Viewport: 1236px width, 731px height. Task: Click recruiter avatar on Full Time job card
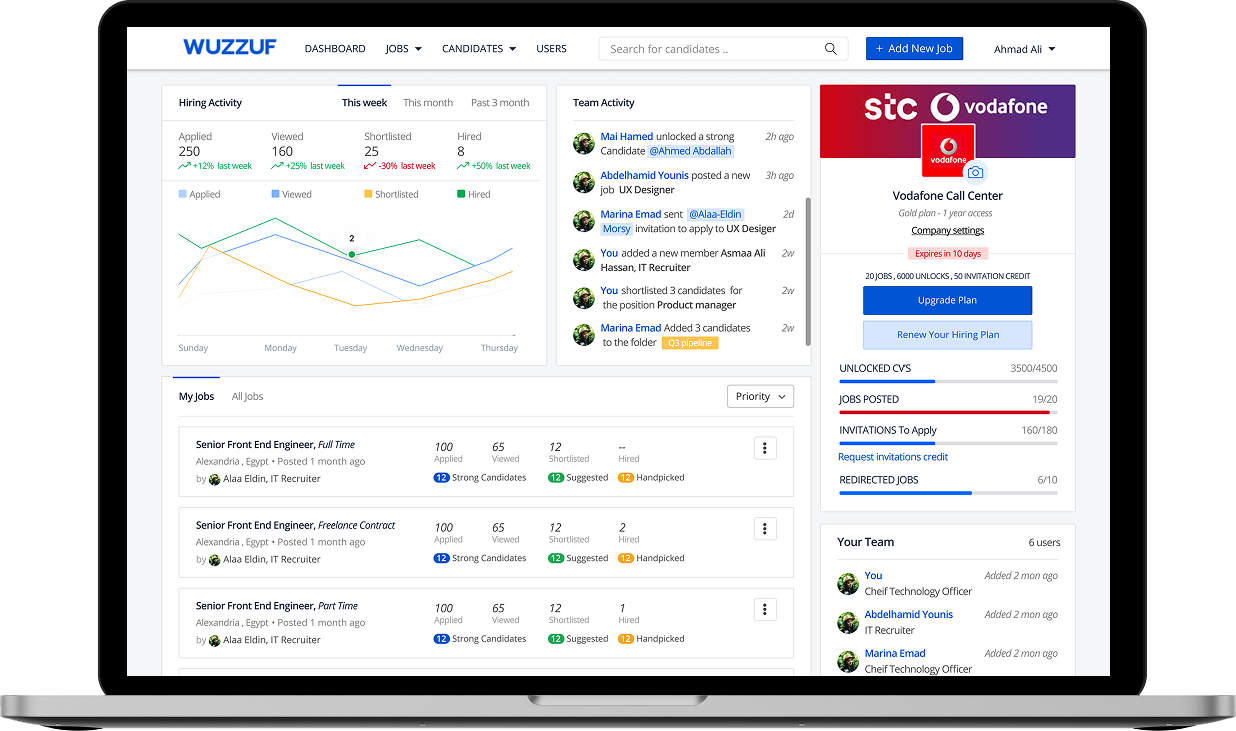(214, 479)
